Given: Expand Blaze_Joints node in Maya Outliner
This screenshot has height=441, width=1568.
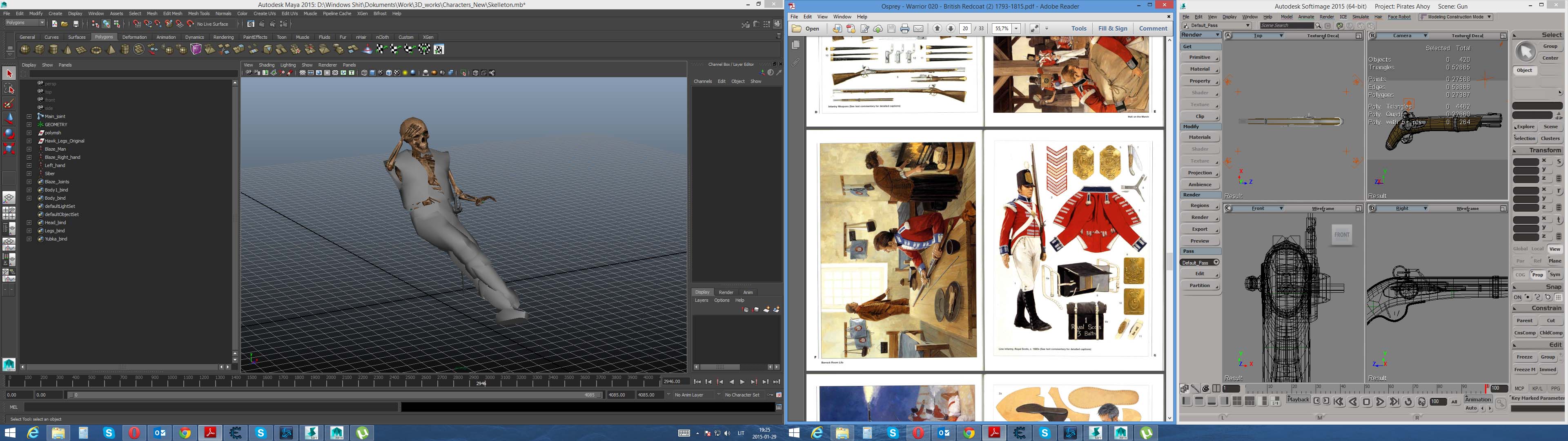Looking at the screenshot, I should click(29, 182).
